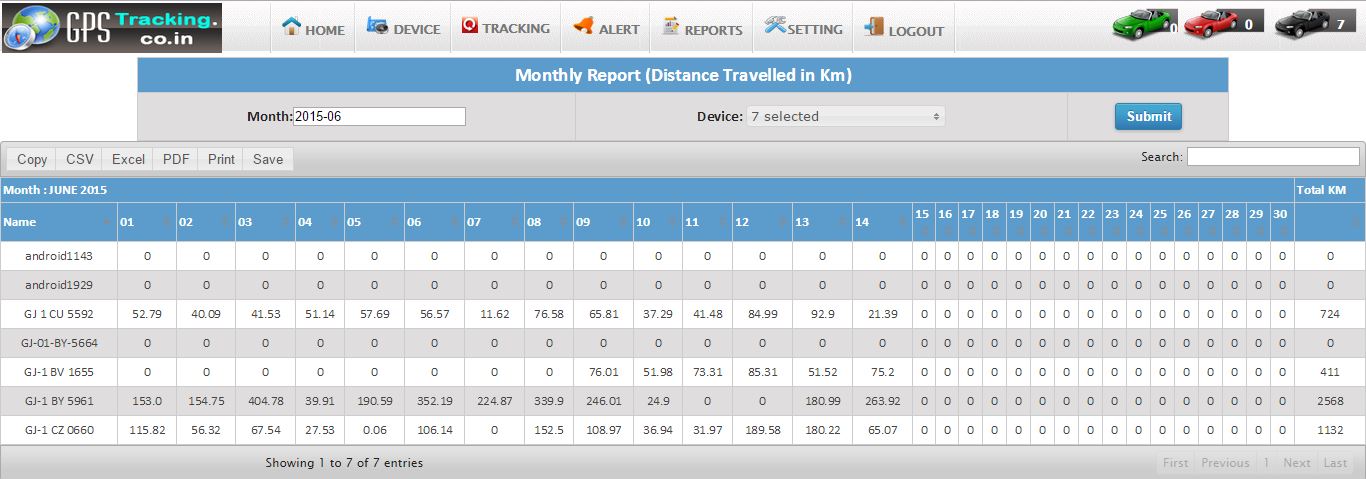Export the table to Excel

coord(128,159)
